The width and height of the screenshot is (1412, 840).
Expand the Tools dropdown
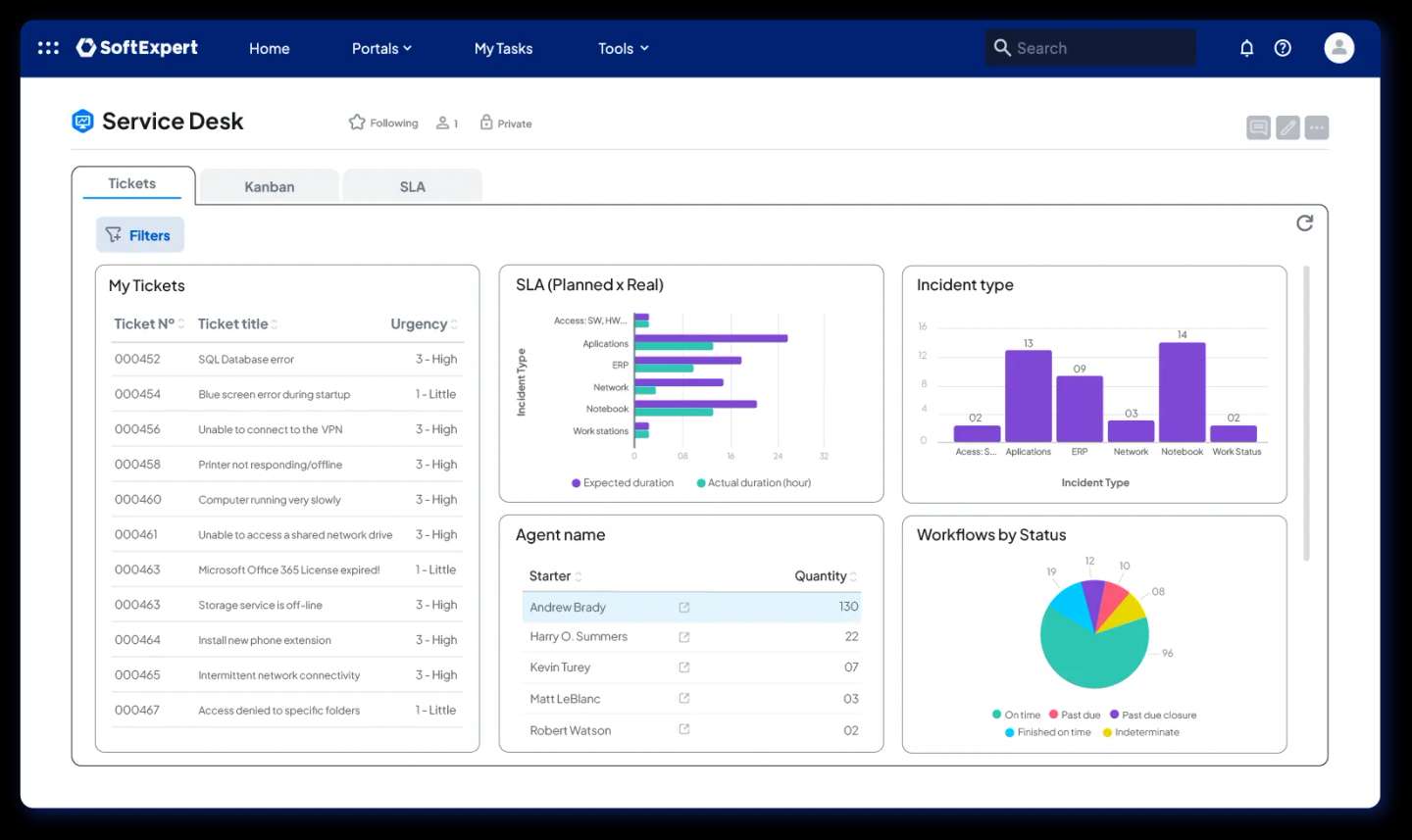click(x=623, y=48)
